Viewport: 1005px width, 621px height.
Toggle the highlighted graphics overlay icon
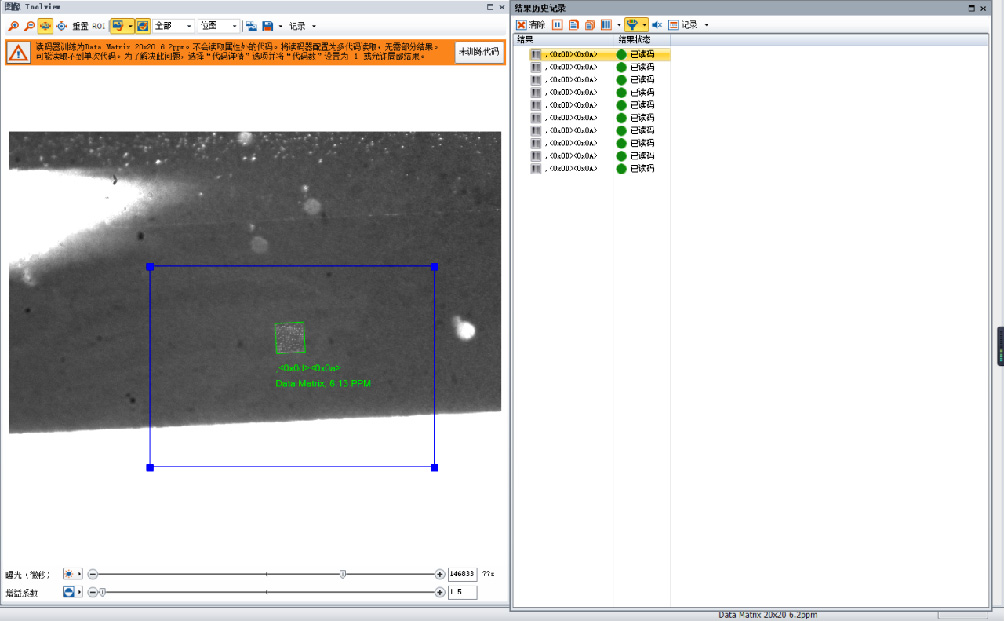[117, 26]
